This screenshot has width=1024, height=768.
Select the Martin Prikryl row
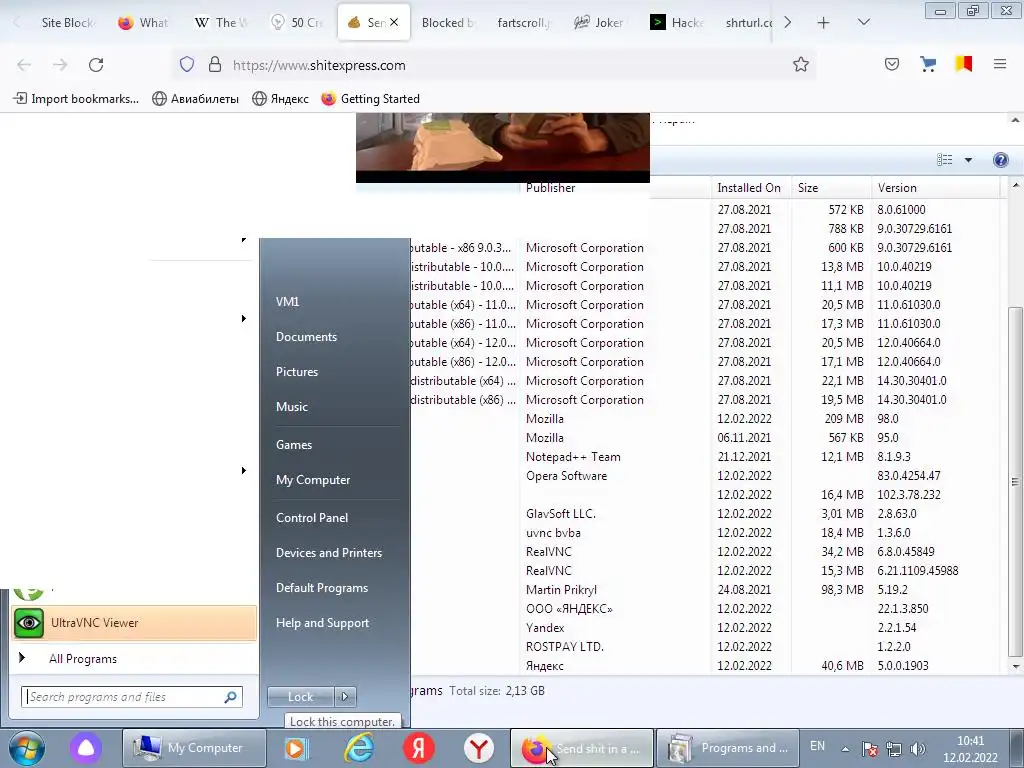[x=705, y=589]
